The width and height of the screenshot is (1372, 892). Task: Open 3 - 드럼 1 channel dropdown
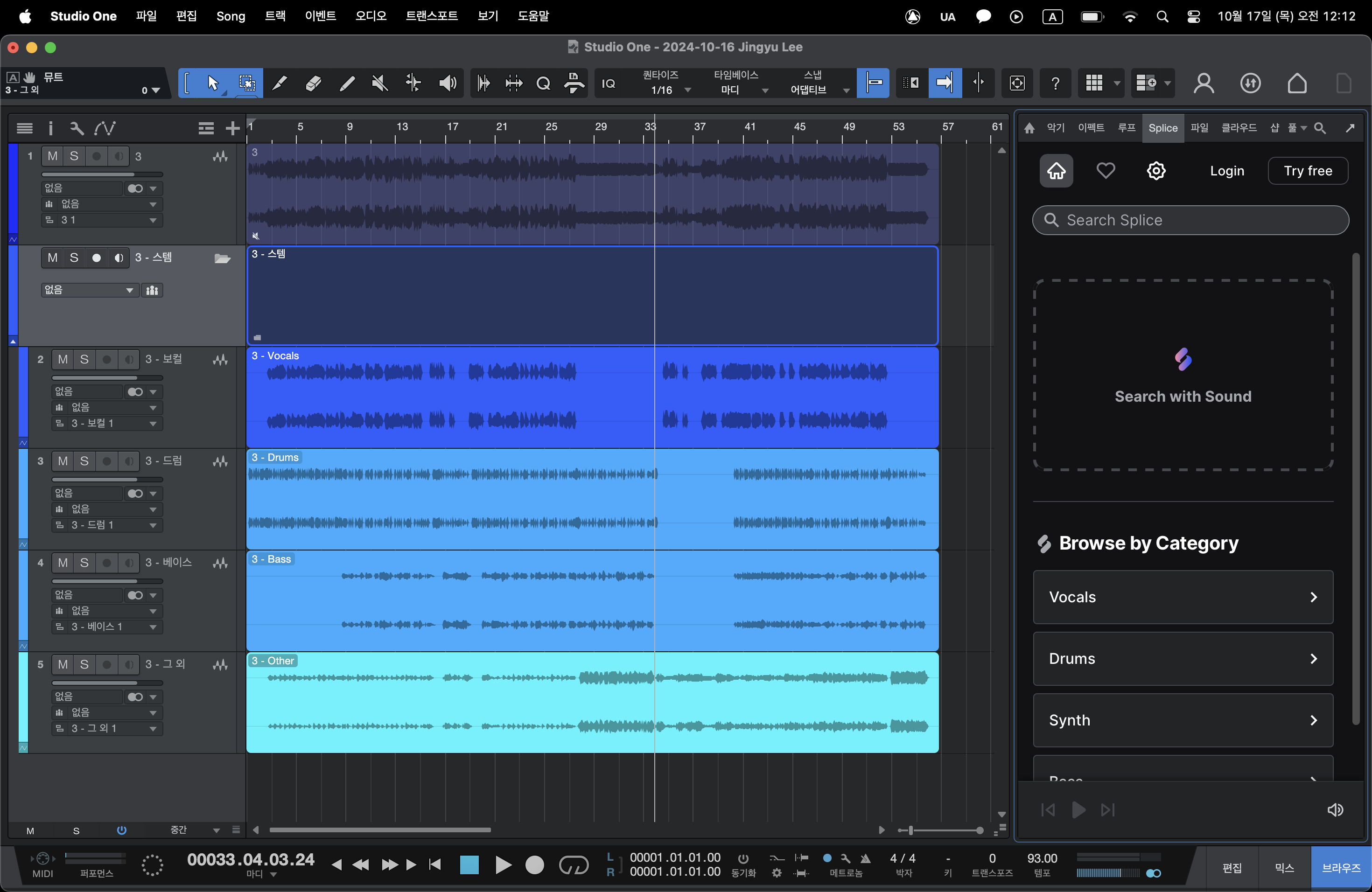[x=107, y=525]
